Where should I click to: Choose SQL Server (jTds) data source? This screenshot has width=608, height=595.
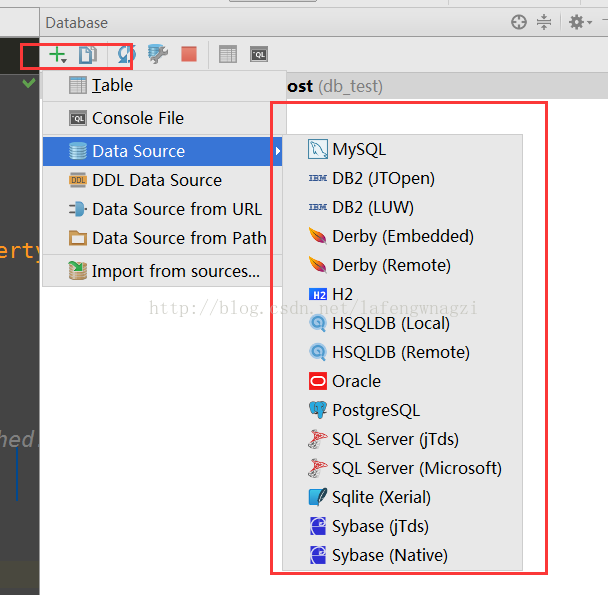click(402, 439)
